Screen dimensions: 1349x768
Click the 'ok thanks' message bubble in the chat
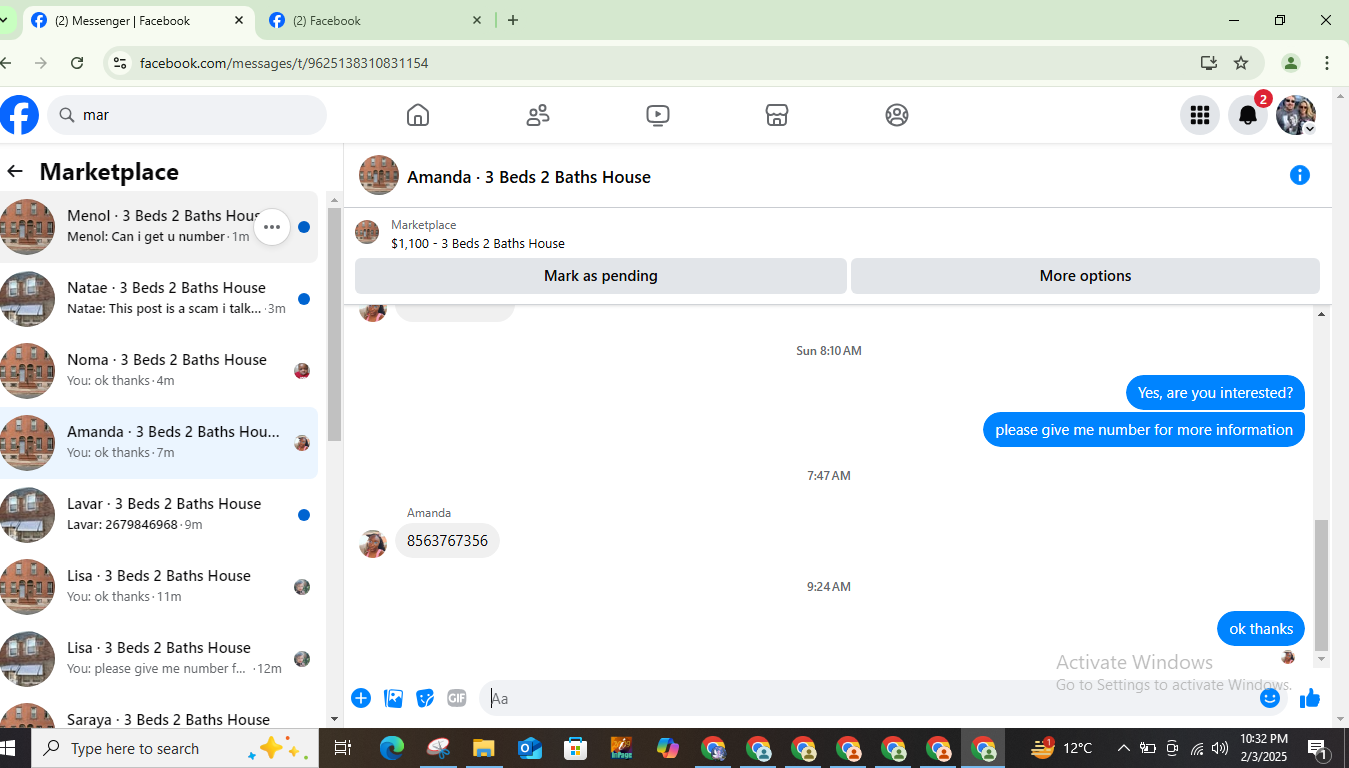pos(1261,629)
